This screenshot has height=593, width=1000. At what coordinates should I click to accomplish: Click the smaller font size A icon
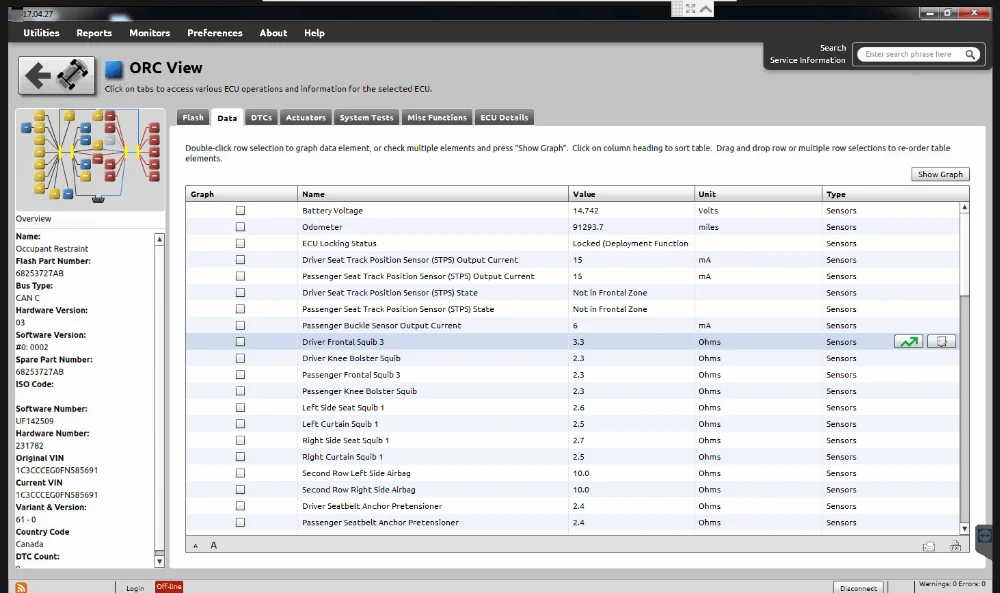coord(195,546)
